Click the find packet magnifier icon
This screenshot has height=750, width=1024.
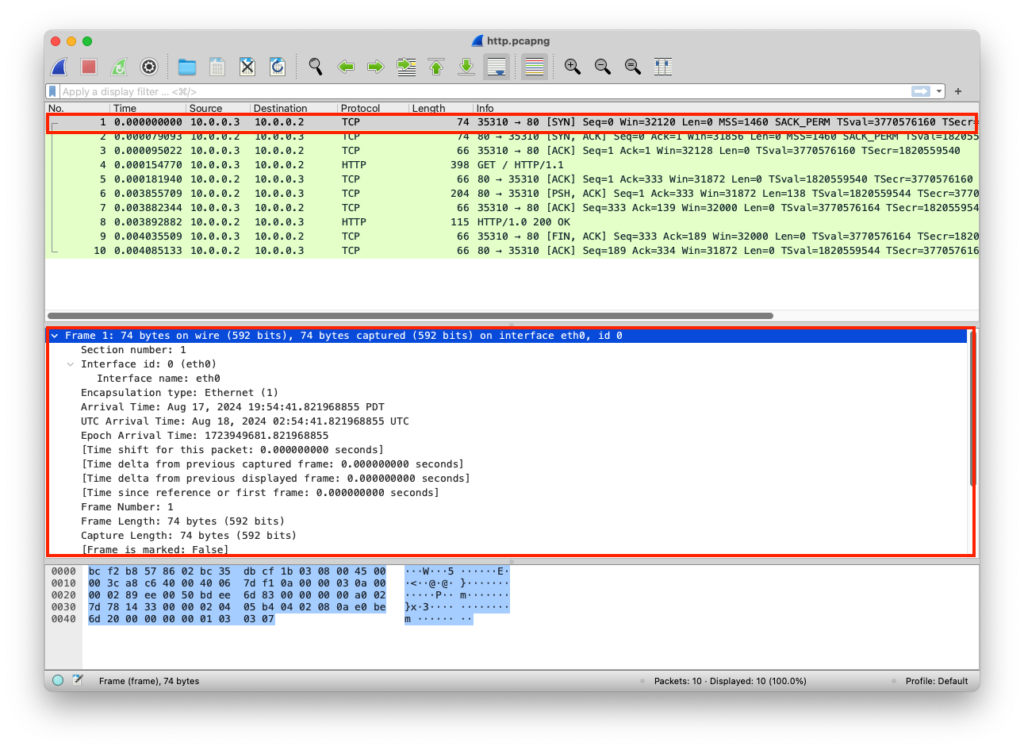tap(315, 67)
